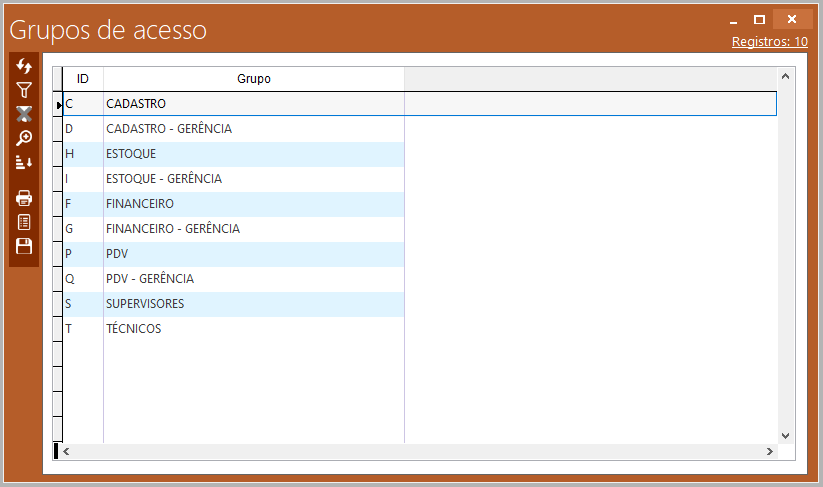
Task: Open the filter funnel tool
Action: click(24, 90)
